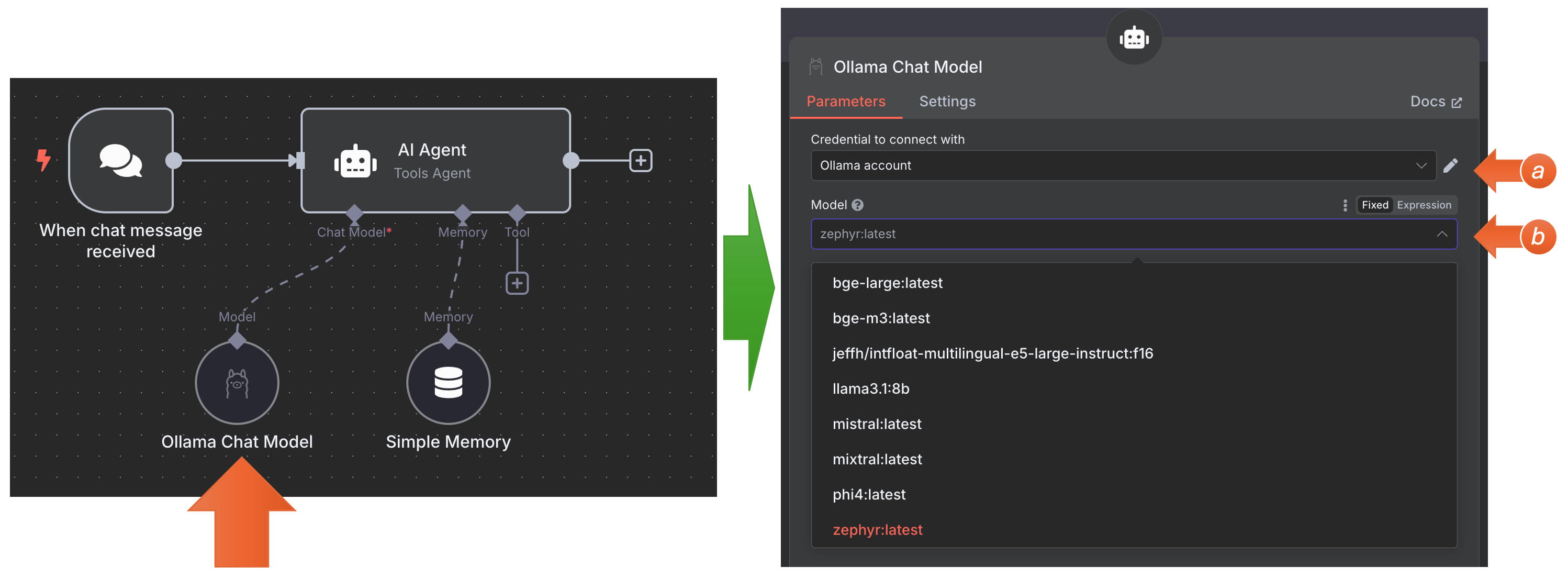Click the red lightning trigger icon
Screen dimensions: 1568x578
43,160
